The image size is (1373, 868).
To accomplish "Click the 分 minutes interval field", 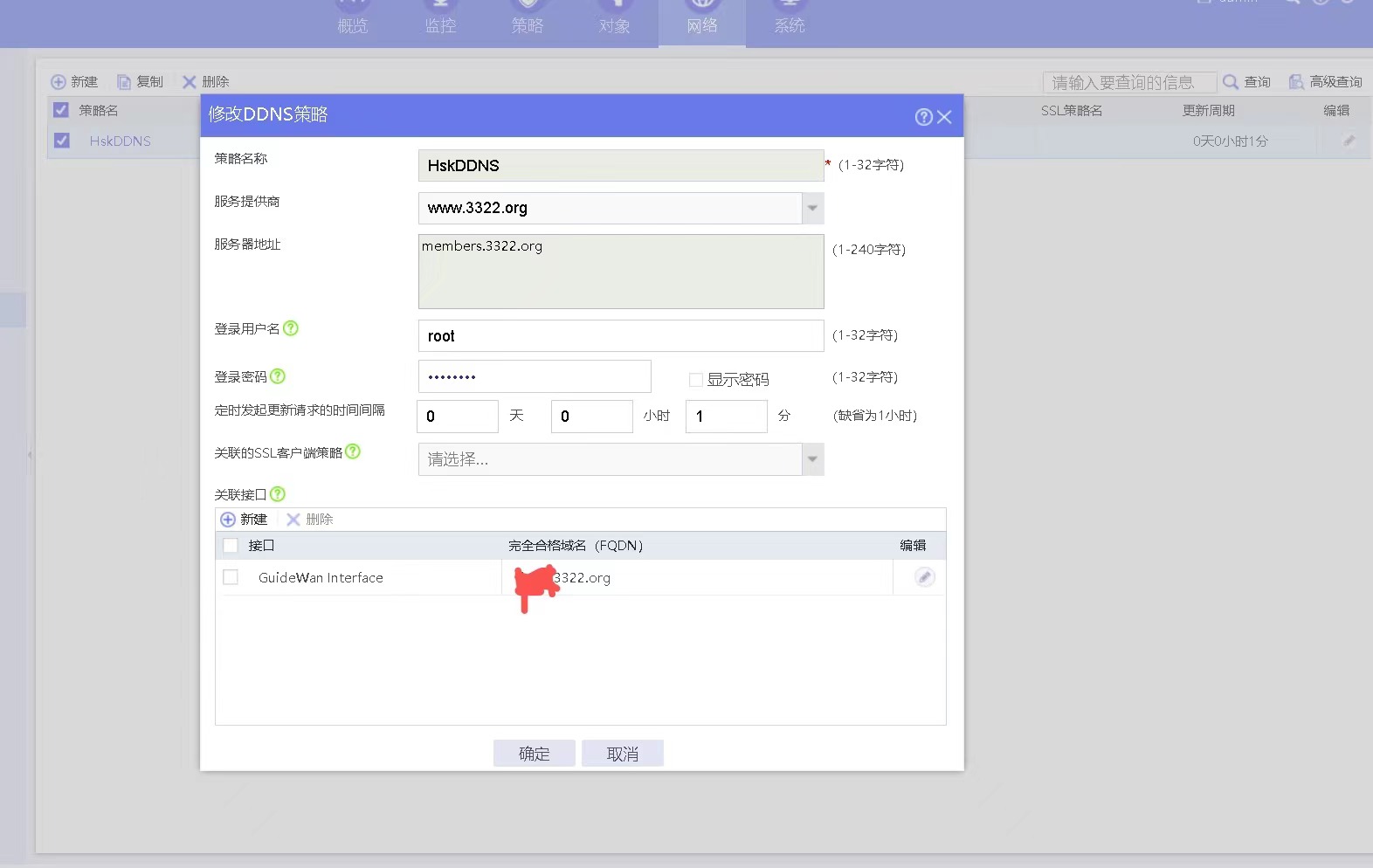I will coord(727,417).
